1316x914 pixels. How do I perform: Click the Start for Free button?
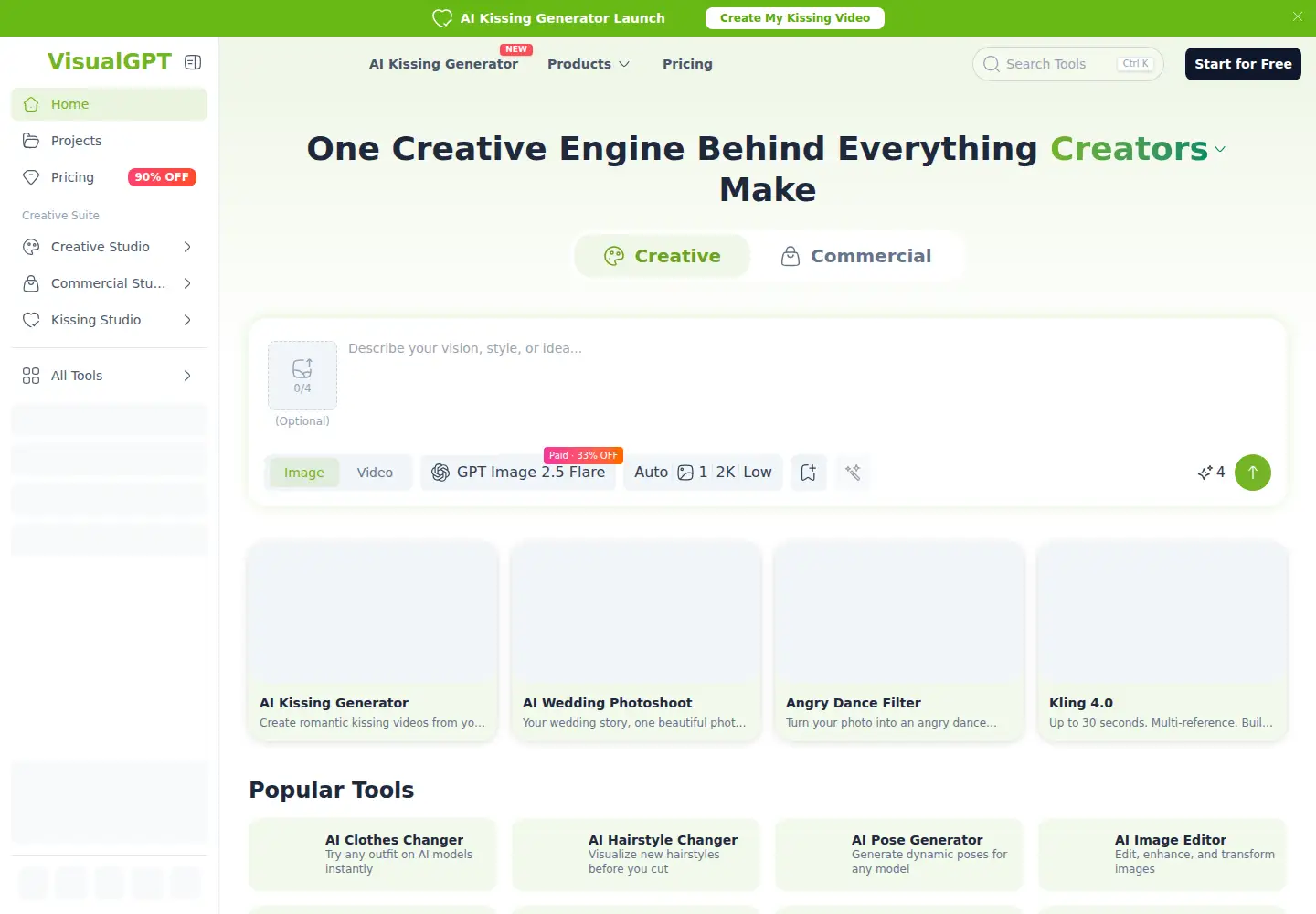(1243, 64)
